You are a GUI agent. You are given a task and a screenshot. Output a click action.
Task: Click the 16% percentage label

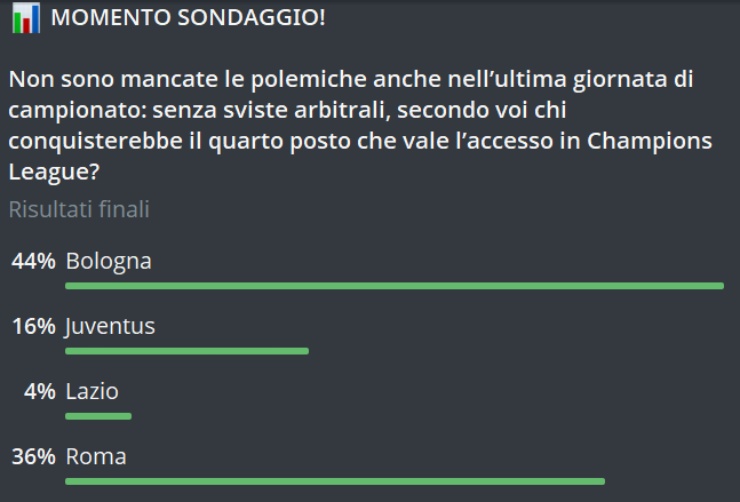(x=33, y=326)
